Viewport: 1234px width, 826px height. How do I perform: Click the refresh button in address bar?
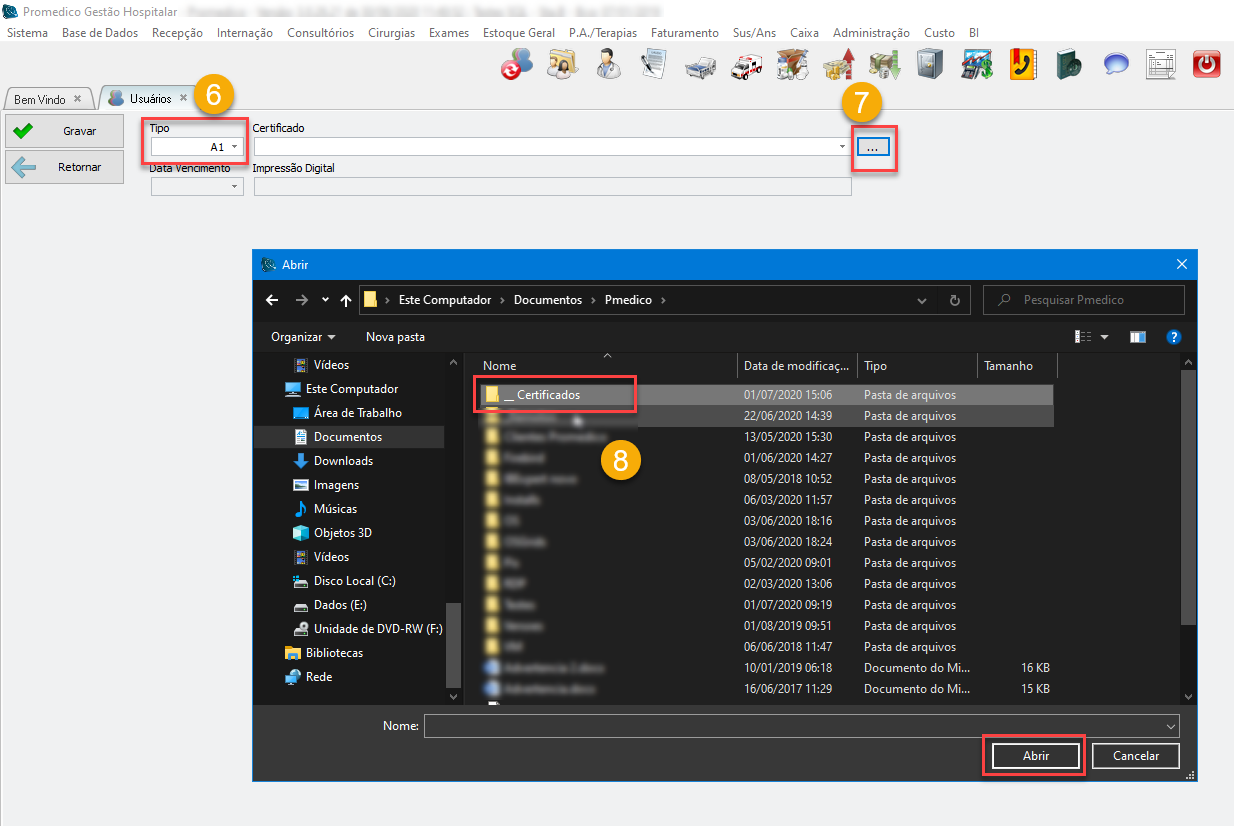954,300
